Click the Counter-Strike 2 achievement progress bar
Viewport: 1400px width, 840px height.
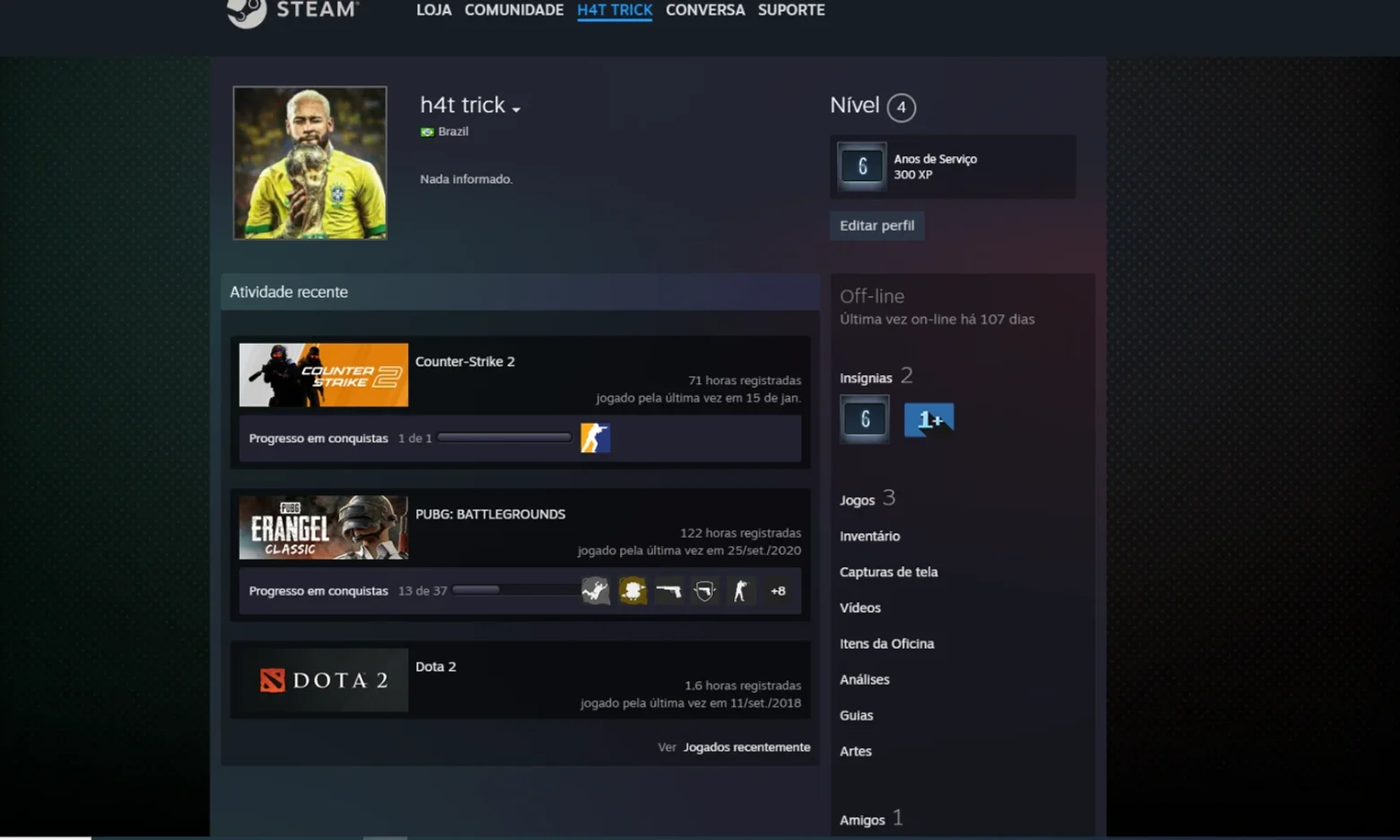click(504, 438)
